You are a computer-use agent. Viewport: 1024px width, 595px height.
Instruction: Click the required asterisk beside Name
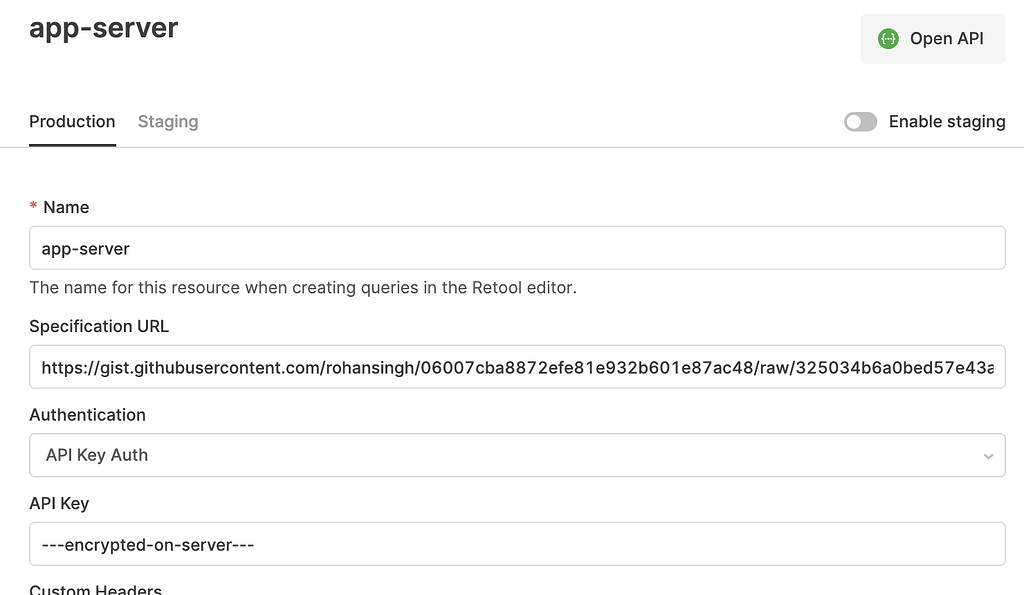pyautogui.click(x=34, y=207)
